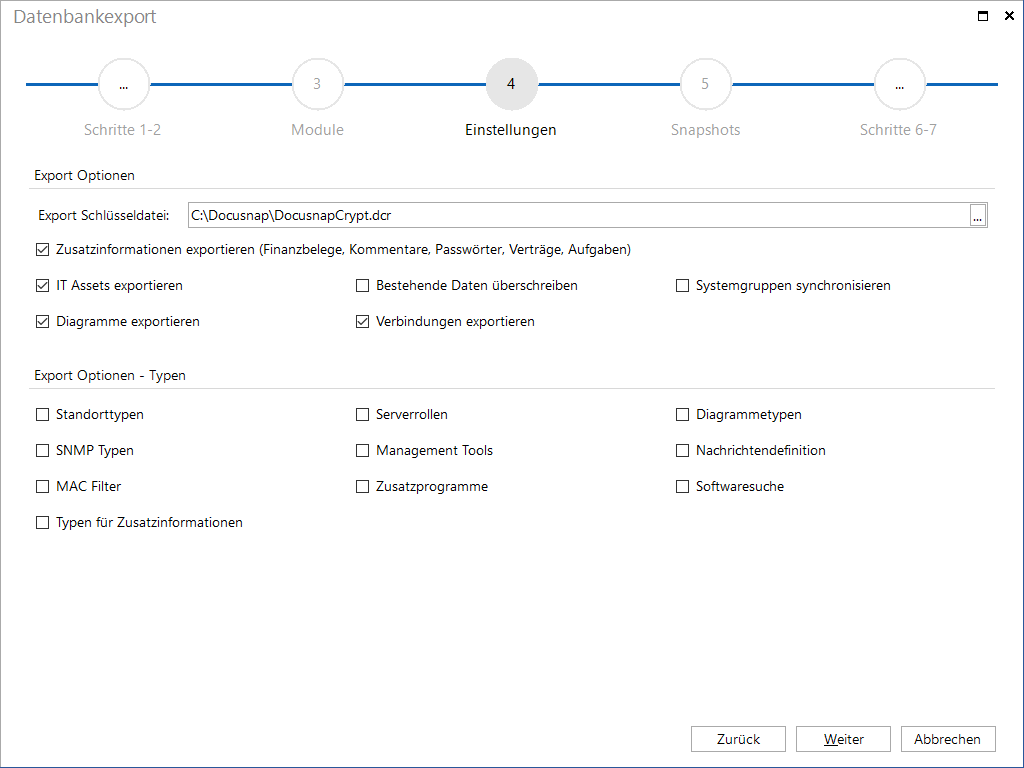The width and height of the screenshot is (1024, 768).
Task: Disable Diagramme exportieren
Action: [42, 321]
